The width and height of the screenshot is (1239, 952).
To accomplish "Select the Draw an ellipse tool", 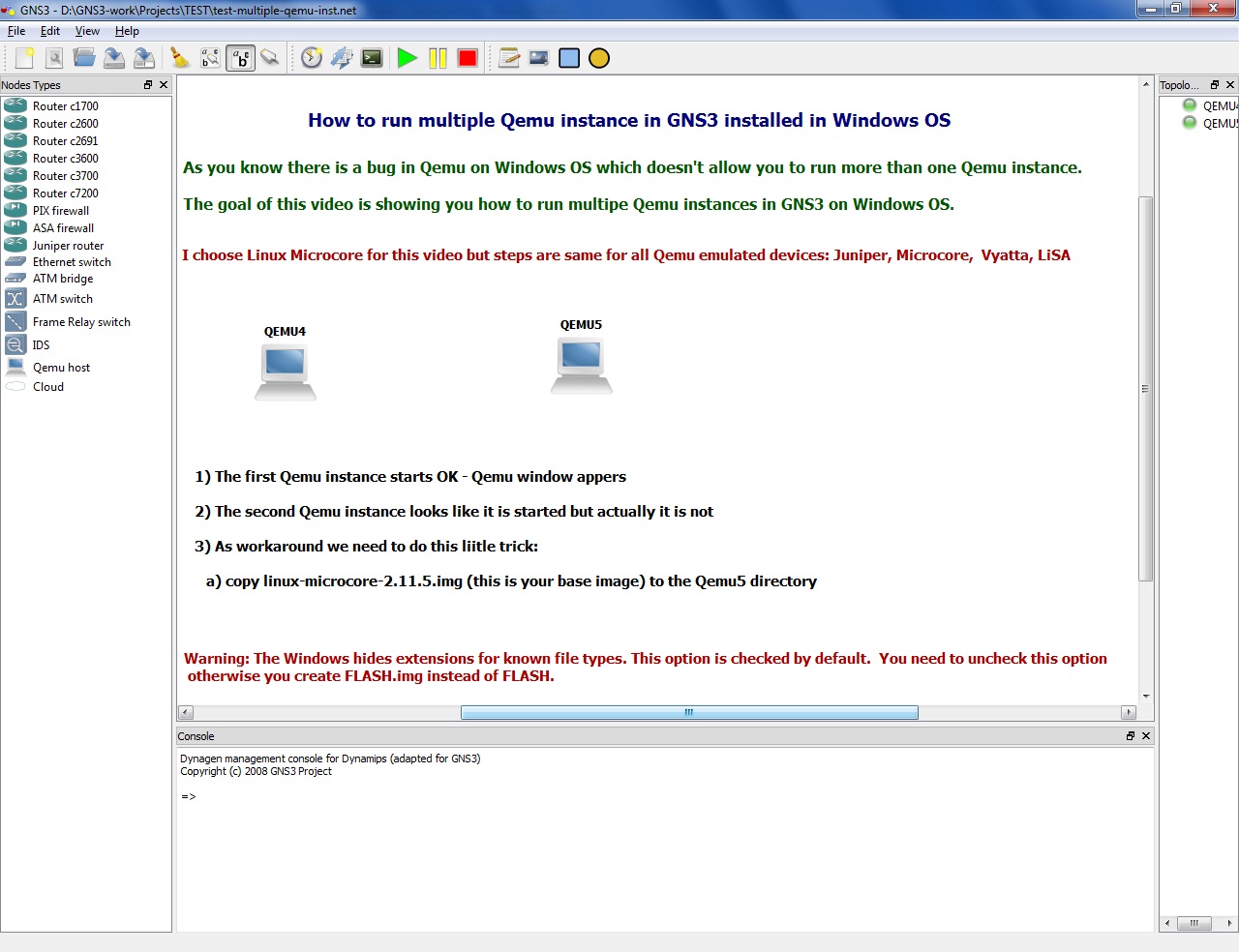I will (599, 58).
